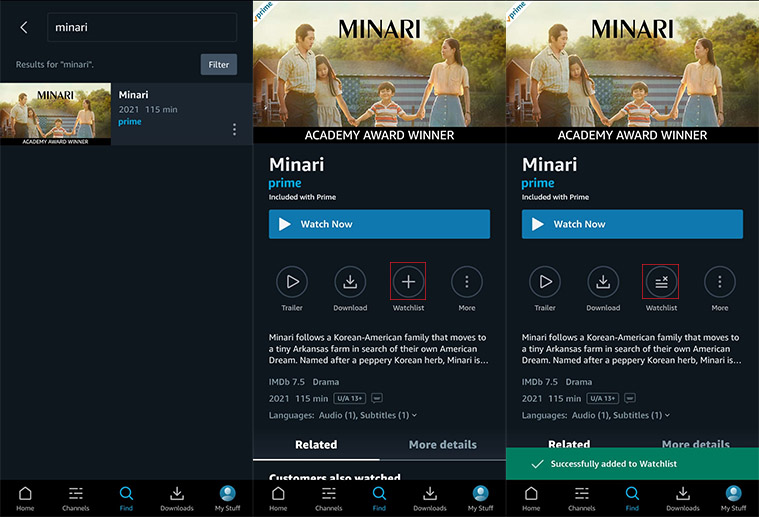Click Watch Now in the middle screen
Image resolution: width=759 pixels, height=517 pixels.
(380, 224)
